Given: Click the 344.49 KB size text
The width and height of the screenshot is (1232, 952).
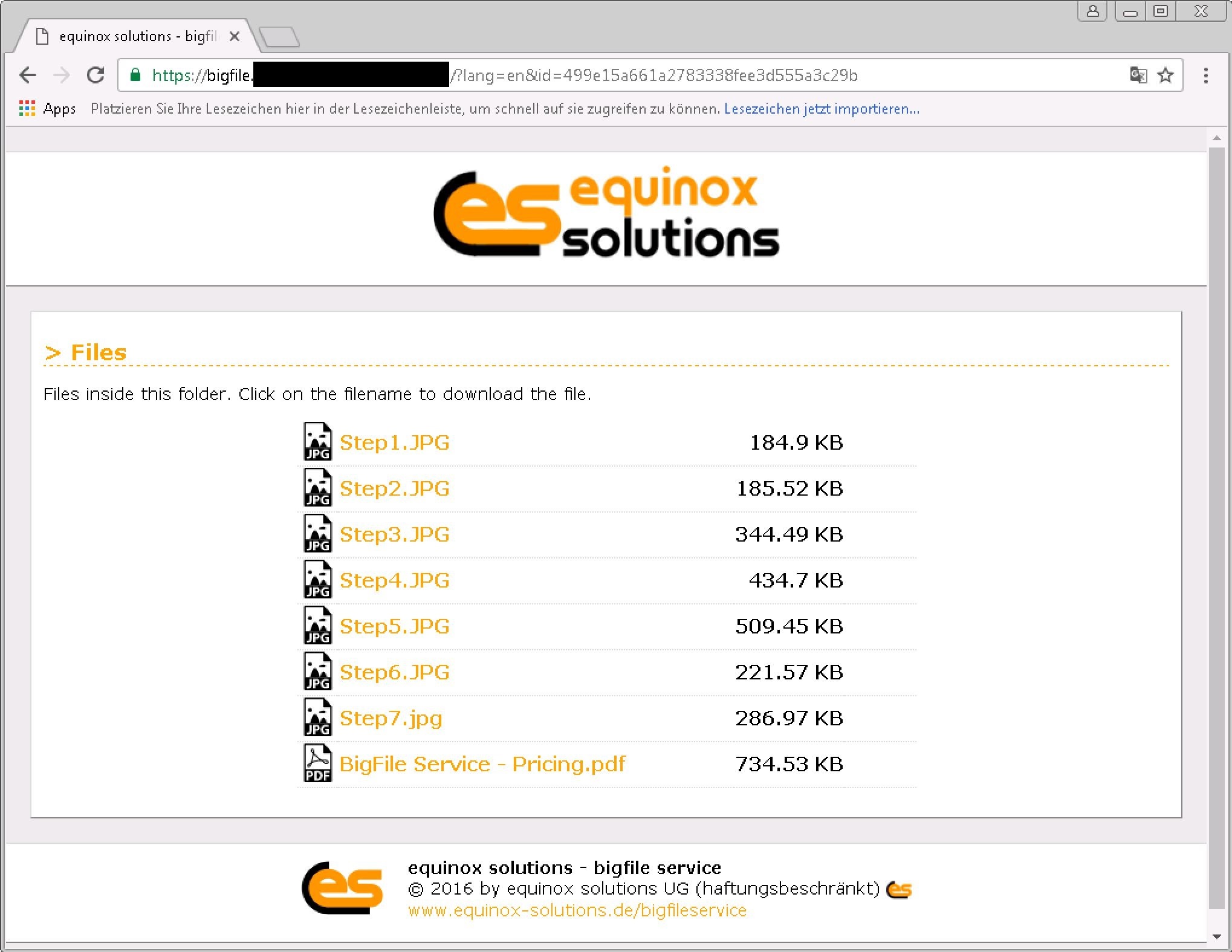Looking at the screenshot, I should tap(789, 534).
